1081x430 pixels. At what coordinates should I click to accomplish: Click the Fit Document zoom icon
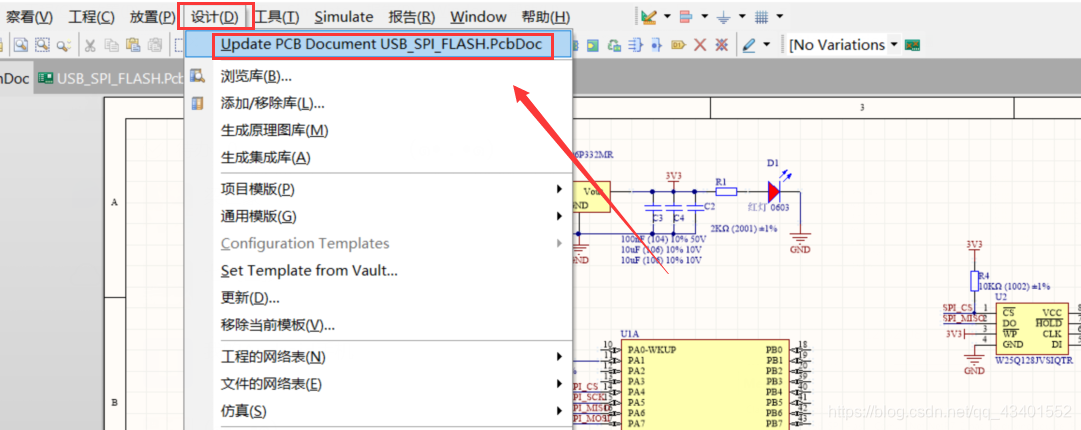[21, 45]
